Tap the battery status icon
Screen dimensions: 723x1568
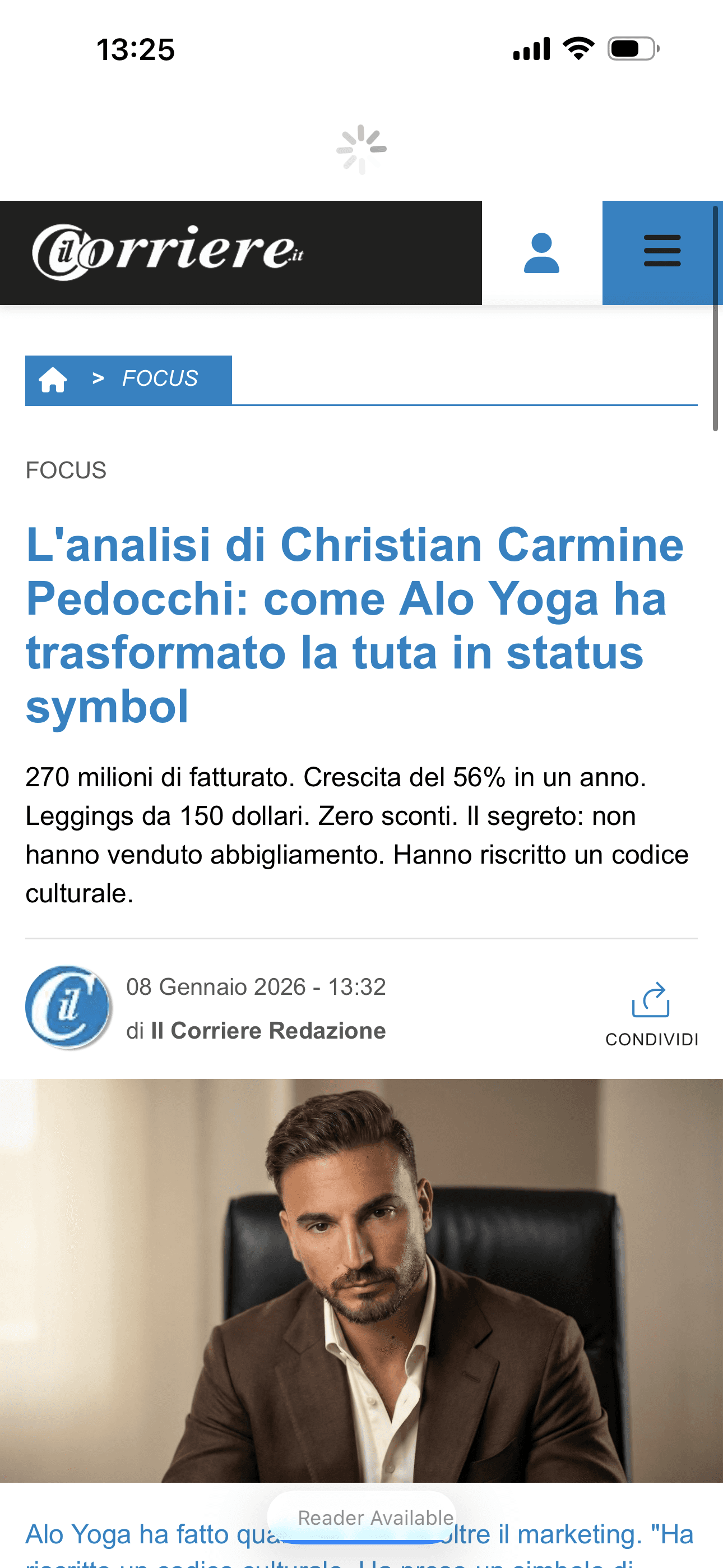[633, 49]
